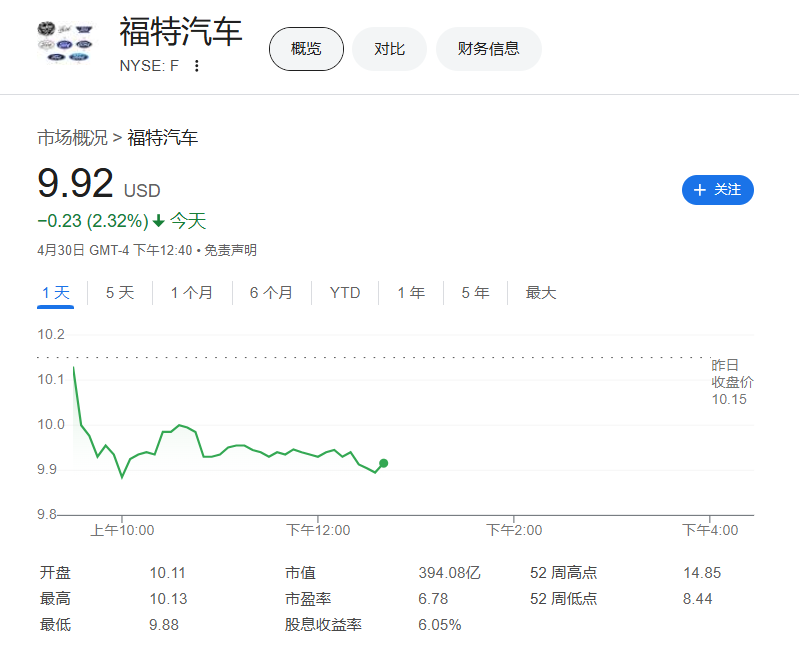This screenshot has height=649, width=799.
Task: Switch to the 5 年 chart range
Action: click(475, 293)
